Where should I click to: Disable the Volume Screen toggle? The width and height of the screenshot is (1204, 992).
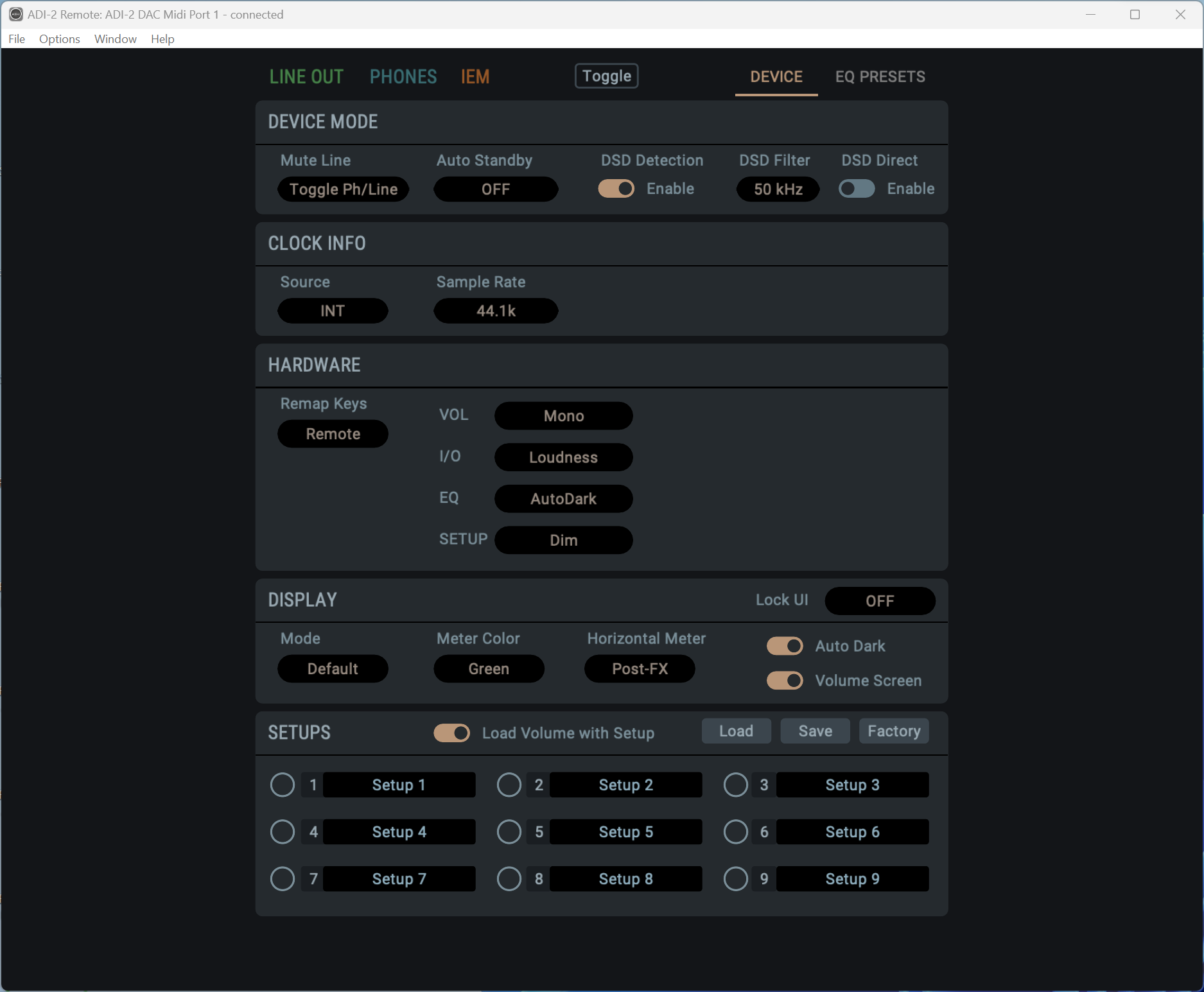click(785, 681)
